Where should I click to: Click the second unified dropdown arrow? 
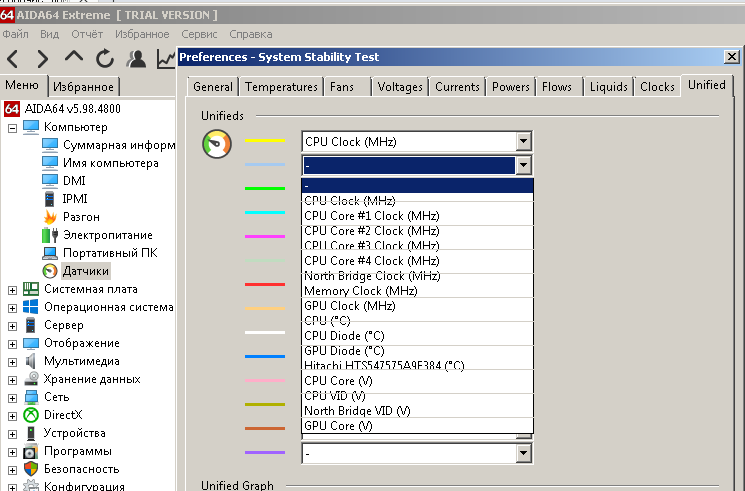click(523, 165)
